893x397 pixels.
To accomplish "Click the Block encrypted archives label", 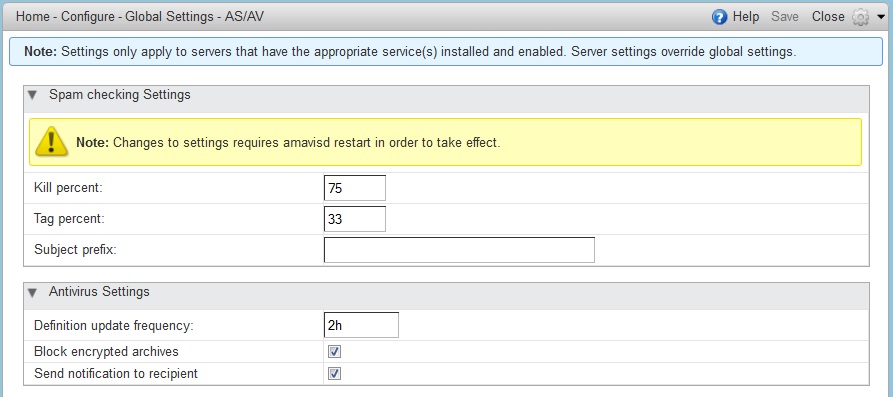I will 106,351.
